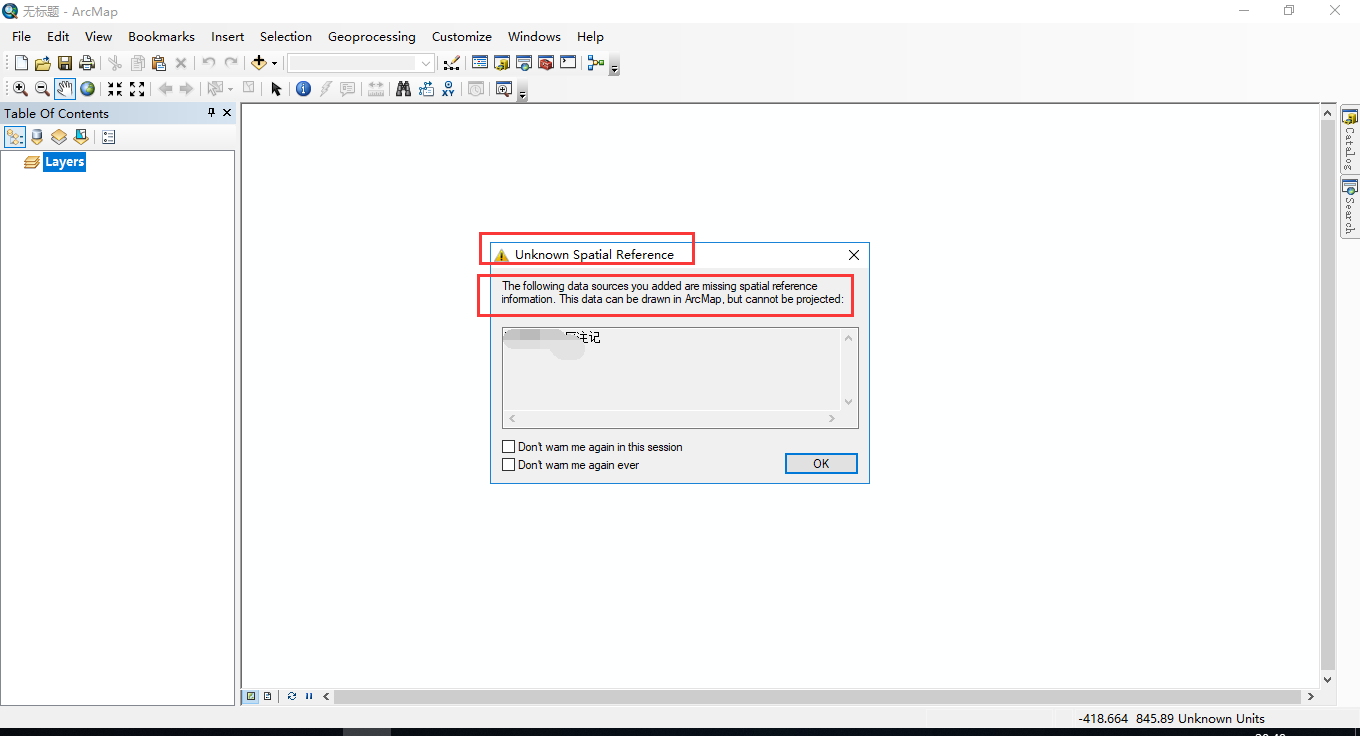
Task: Open the Add Data dropdown arrow
Action: click(274, 62)
